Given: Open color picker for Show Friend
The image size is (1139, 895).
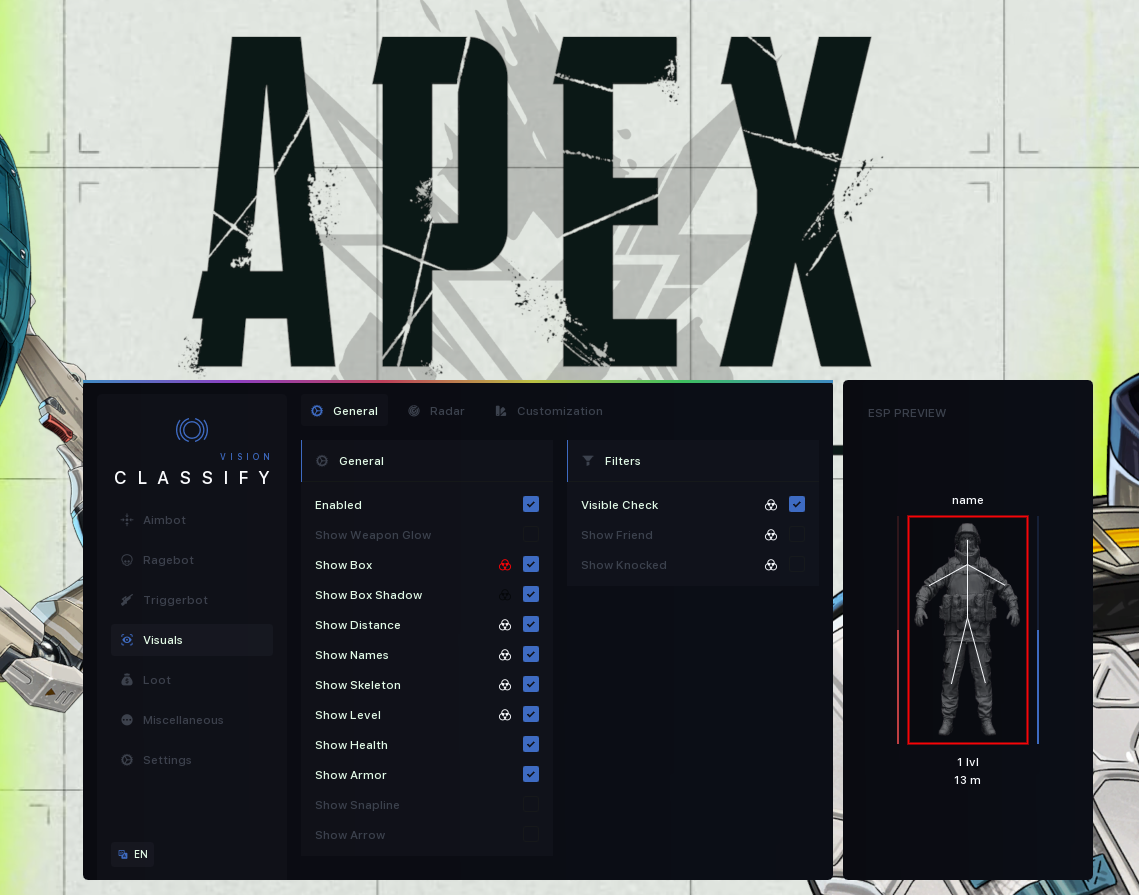Looking at the screenshot, I should 771,535.
